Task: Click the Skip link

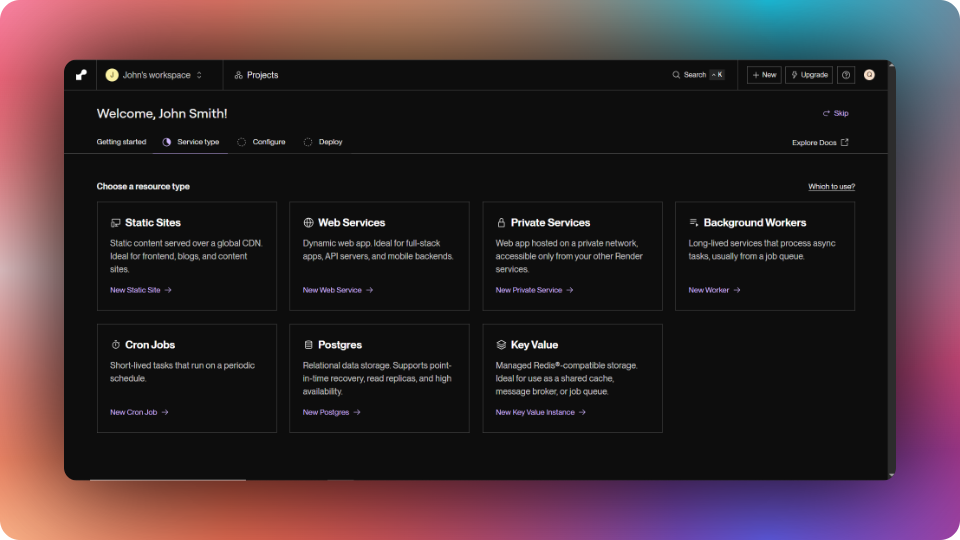Action: (836, 113)
